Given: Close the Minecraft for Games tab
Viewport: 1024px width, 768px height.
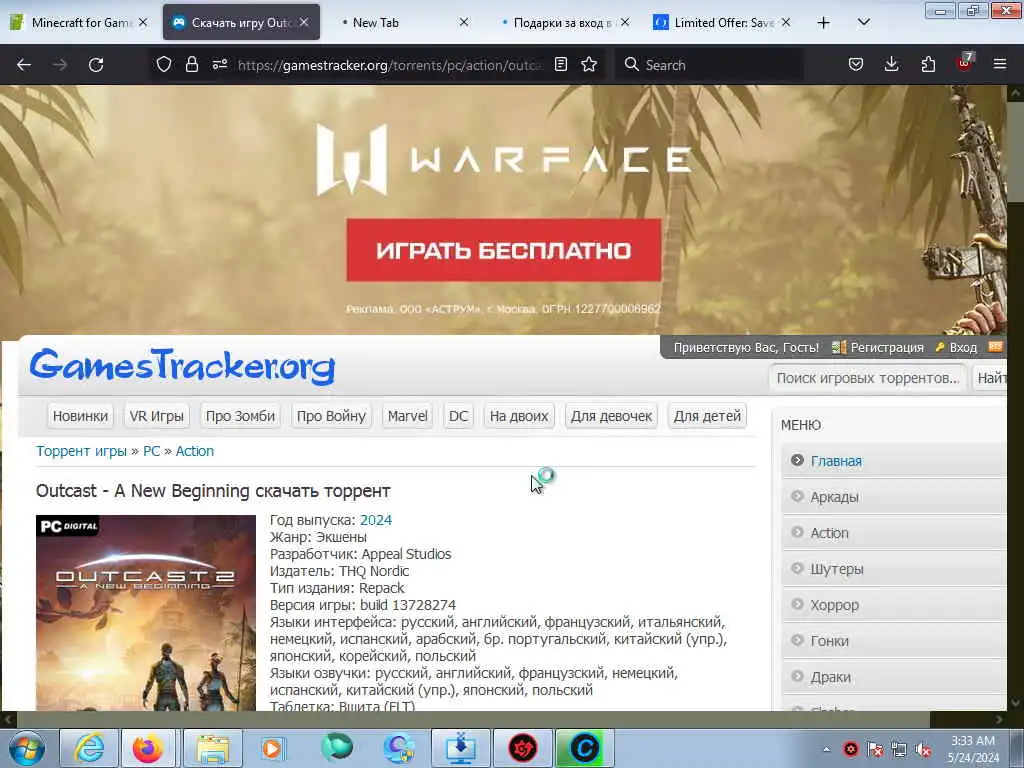Looking at the screenshot, I should click(143, 22).
